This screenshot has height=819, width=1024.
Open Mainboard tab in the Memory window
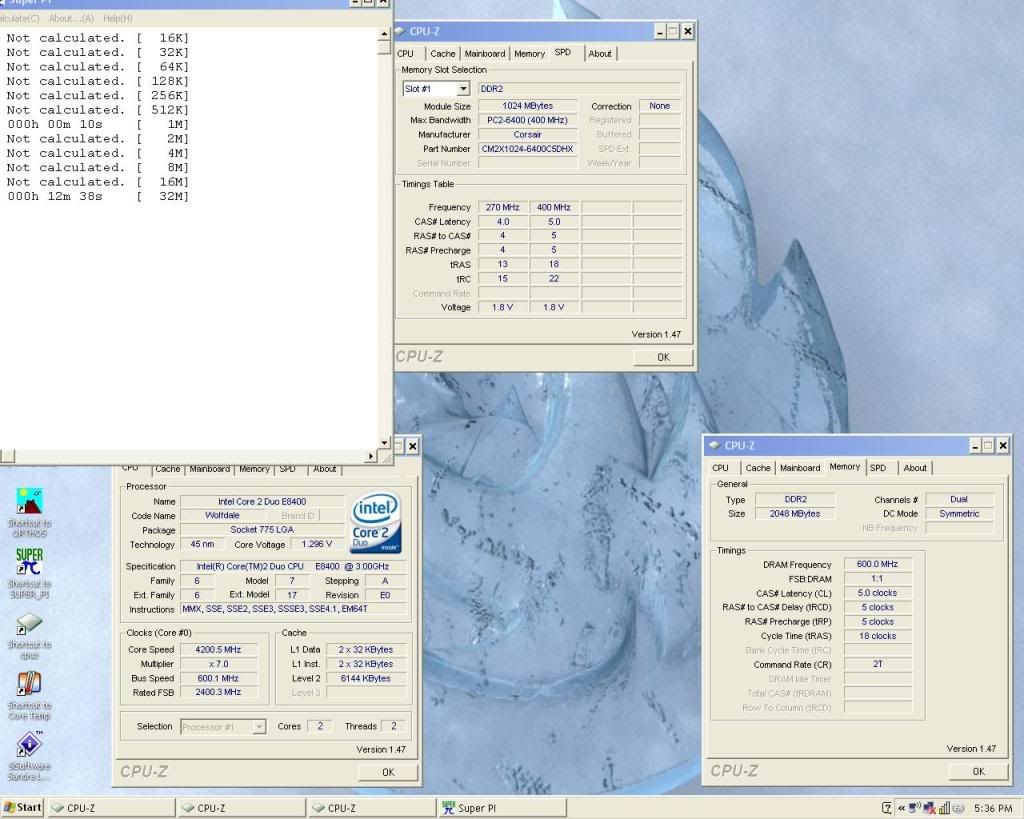[800, 468]
